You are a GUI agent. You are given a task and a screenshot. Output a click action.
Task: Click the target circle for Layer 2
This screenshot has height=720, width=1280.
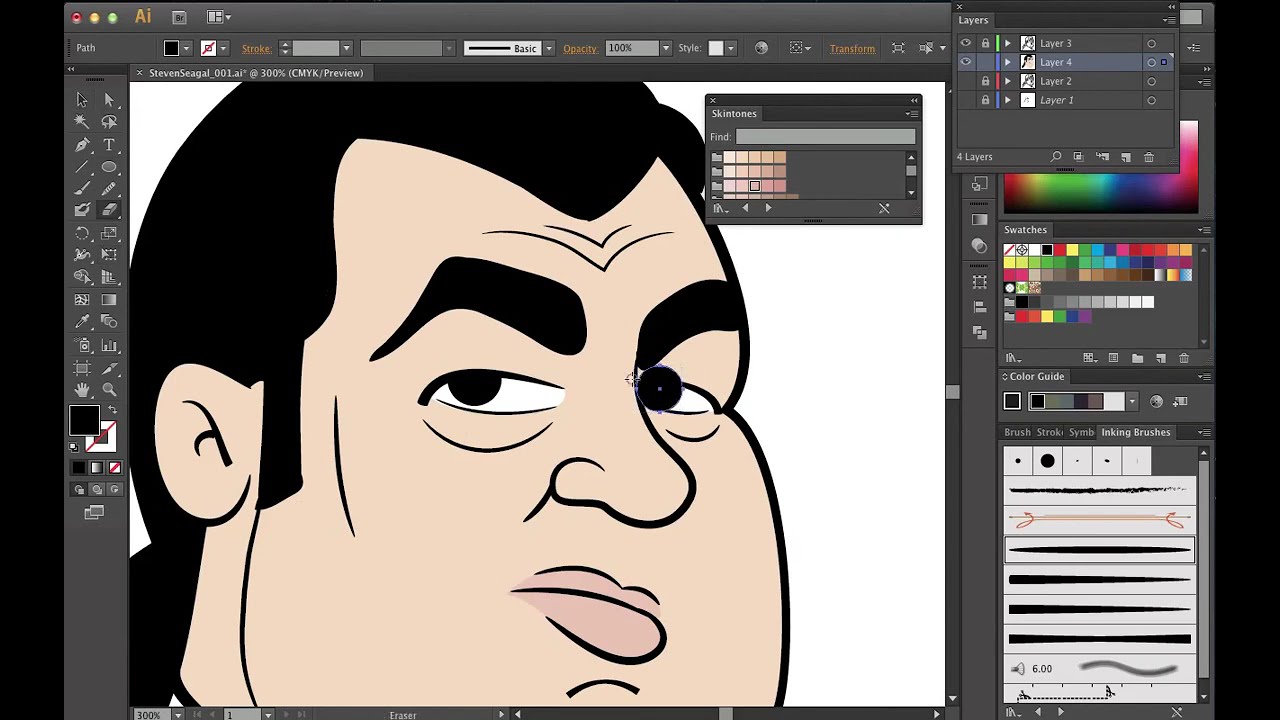[x=1151, y=81]
